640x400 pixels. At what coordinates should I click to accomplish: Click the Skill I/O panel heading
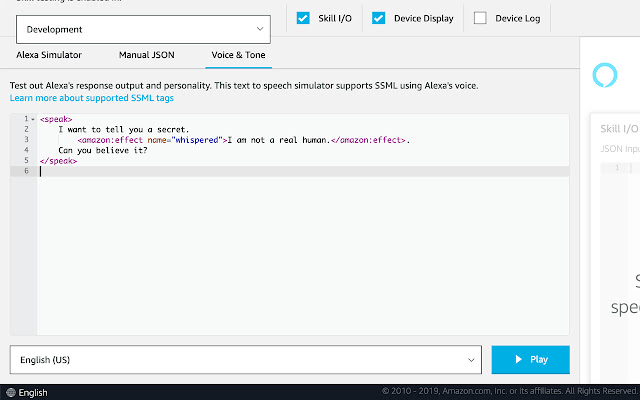click(619, 129)
